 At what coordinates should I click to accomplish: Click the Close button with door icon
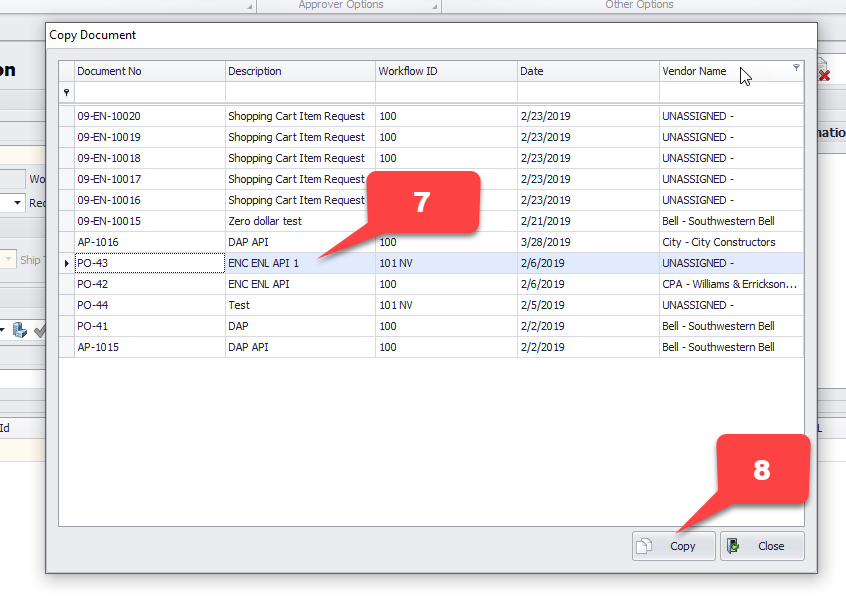761,546
